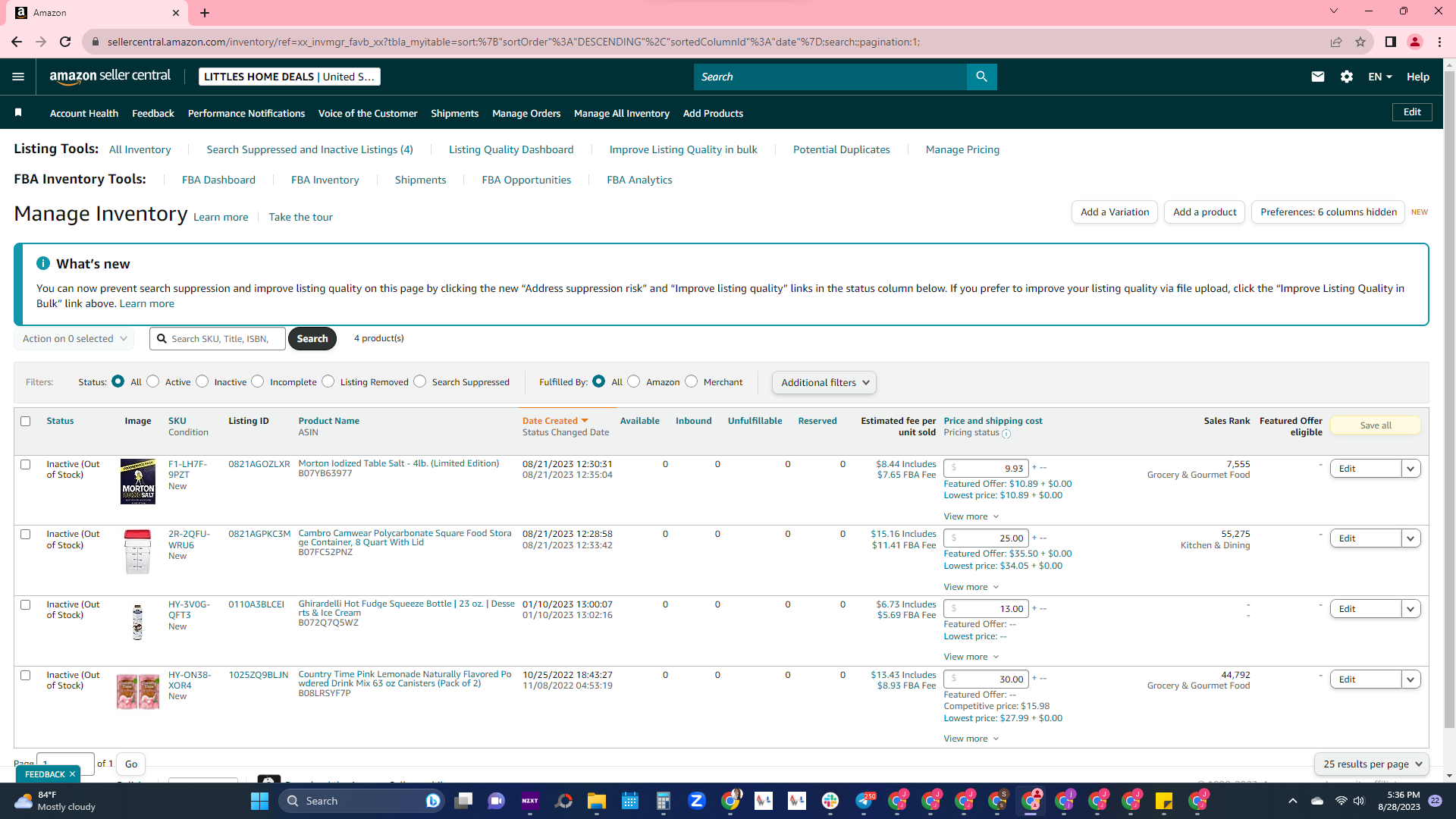Click the What's new info icon
This screenshot has width=1456, height=819.
43,263
